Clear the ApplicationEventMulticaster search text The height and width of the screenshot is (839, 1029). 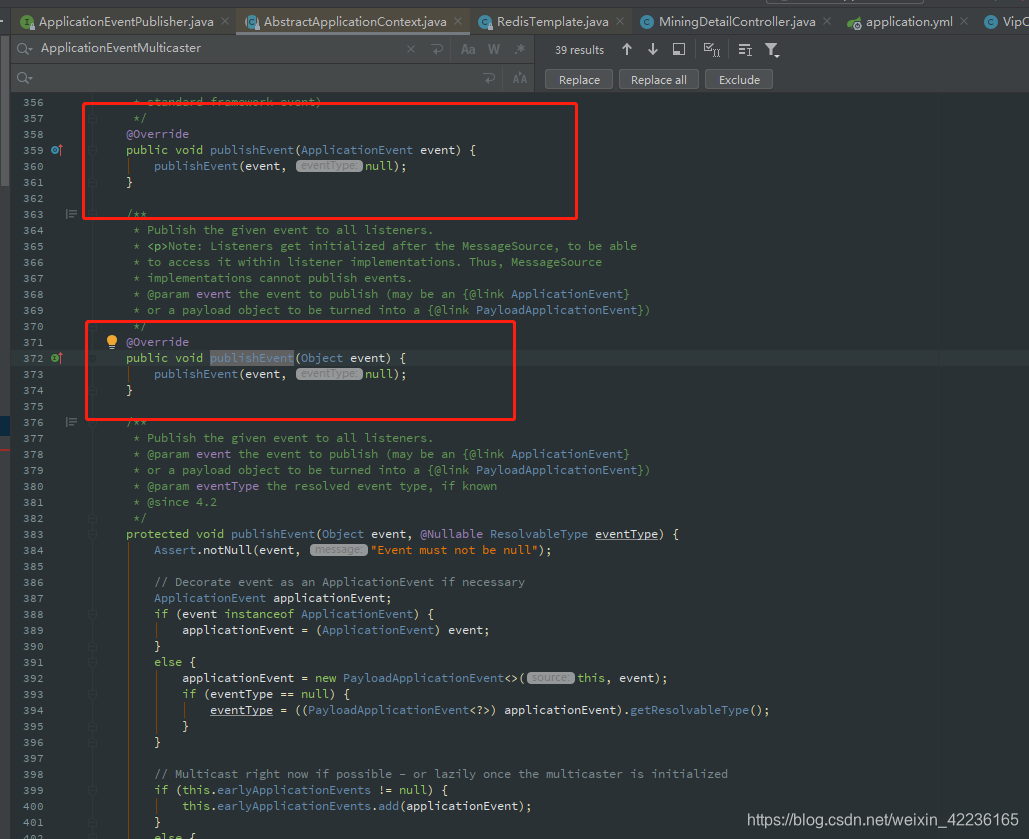pos(411,49)
